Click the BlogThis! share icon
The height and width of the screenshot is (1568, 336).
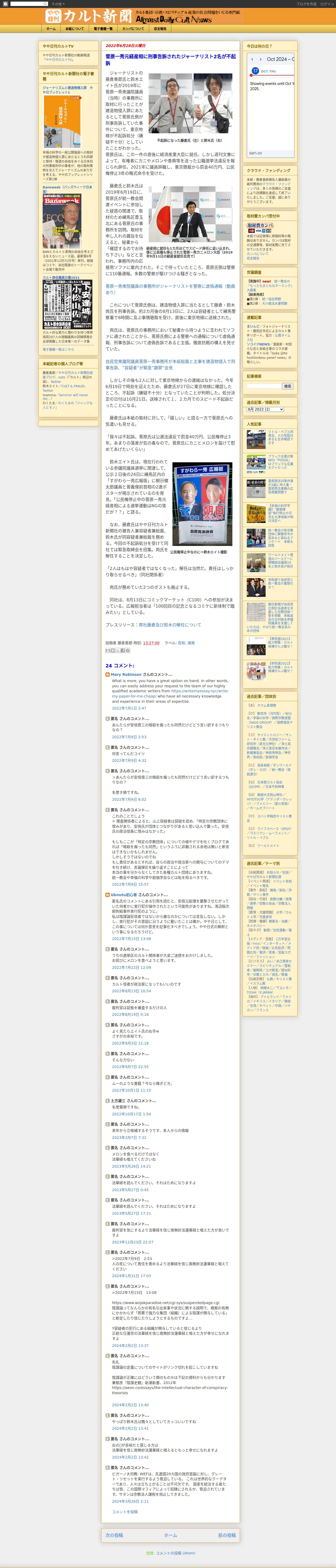click(x=113, y=651)
